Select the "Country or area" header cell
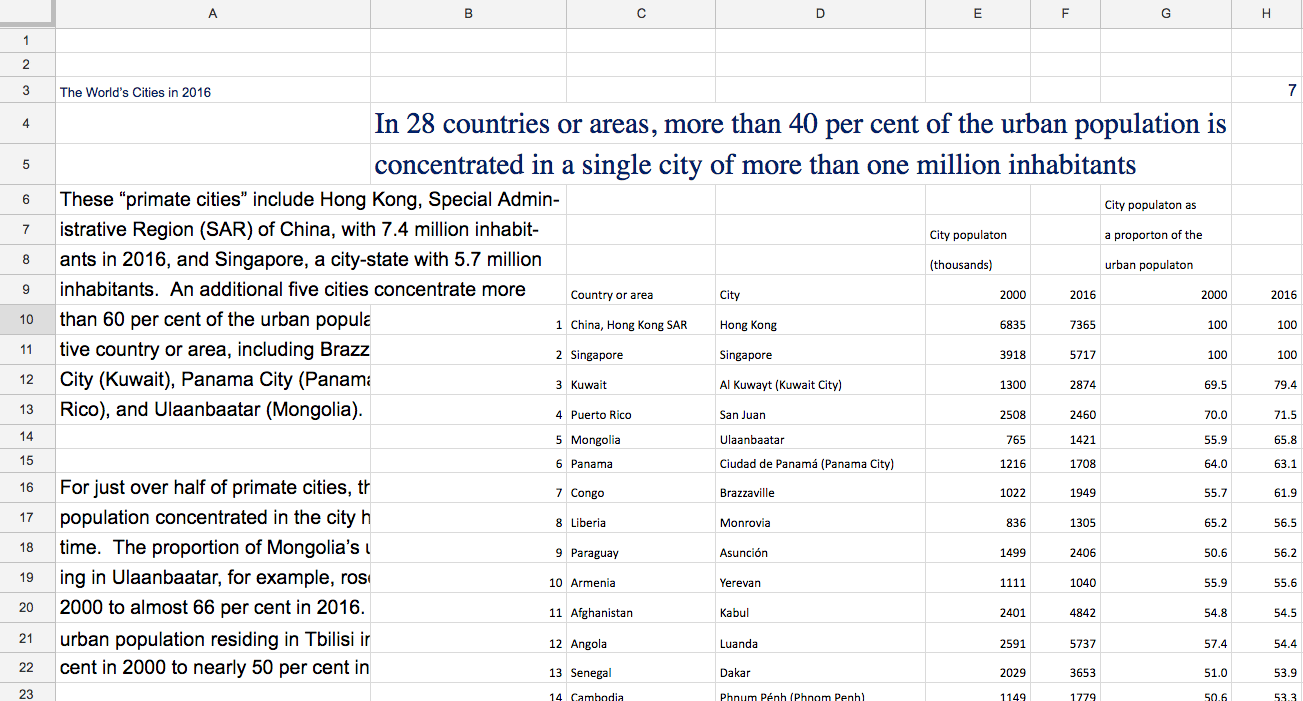This screenshot has height=701, width=1303. 611,295
